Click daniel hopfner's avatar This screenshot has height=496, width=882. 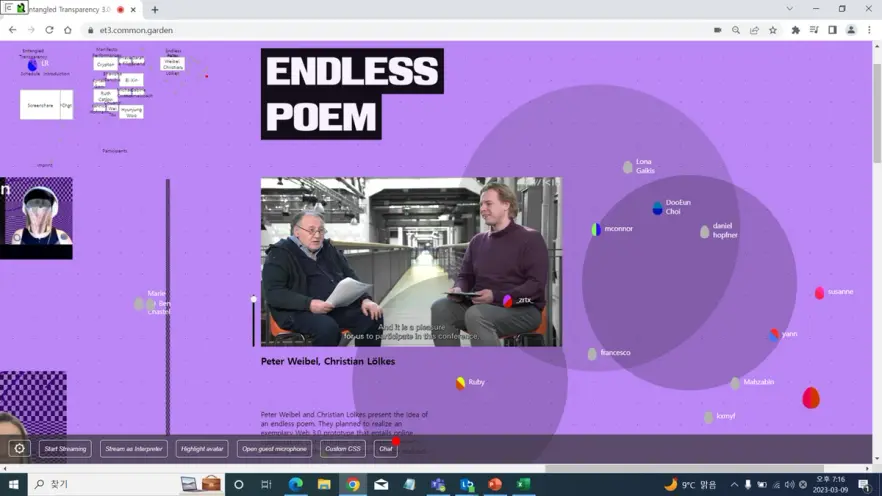coord(704,232)
